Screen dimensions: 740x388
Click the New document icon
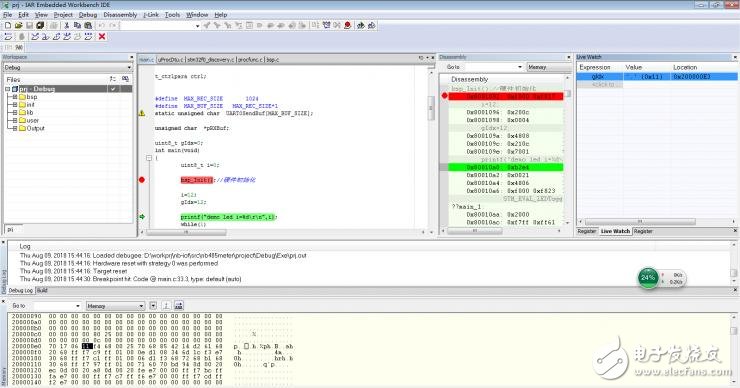pyautogui.click(x=8, y=25)
